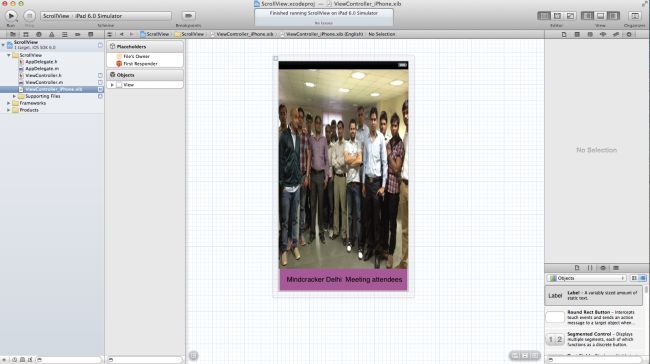Viewport: 650px width, 364px height.
Task: Toggle the Breakpoints button
Action: click(188, 16)
